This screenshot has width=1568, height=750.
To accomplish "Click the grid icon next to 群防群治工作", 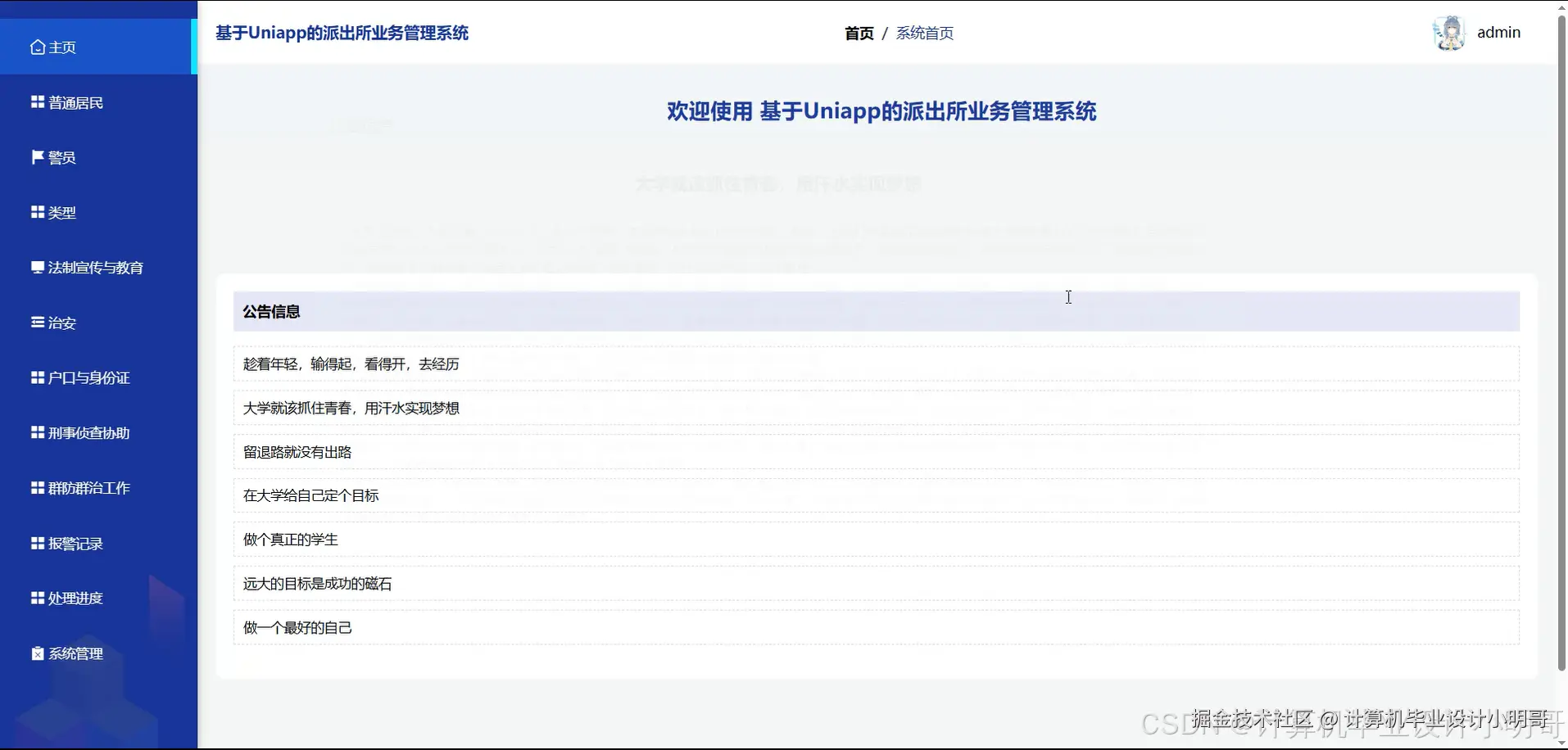I will pos(38,488).
